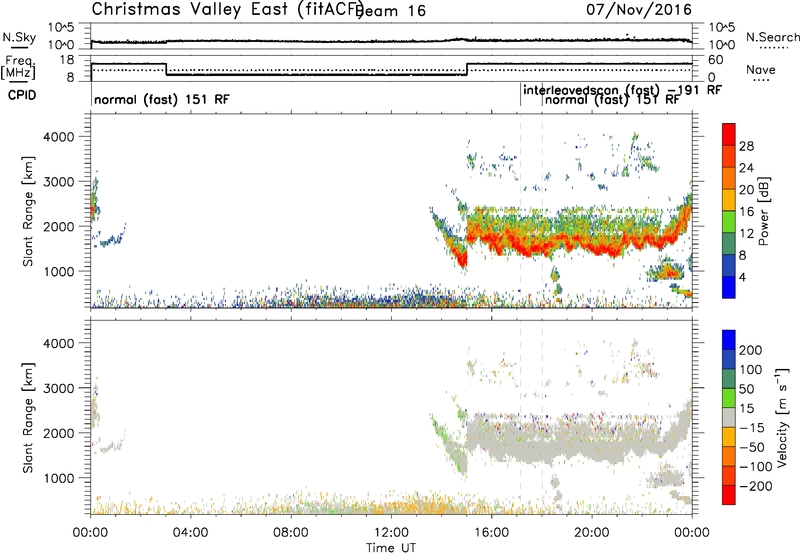Select the 28 label on the Power colorbar
The image size is (800, 554).
click(x=746, y=146)
